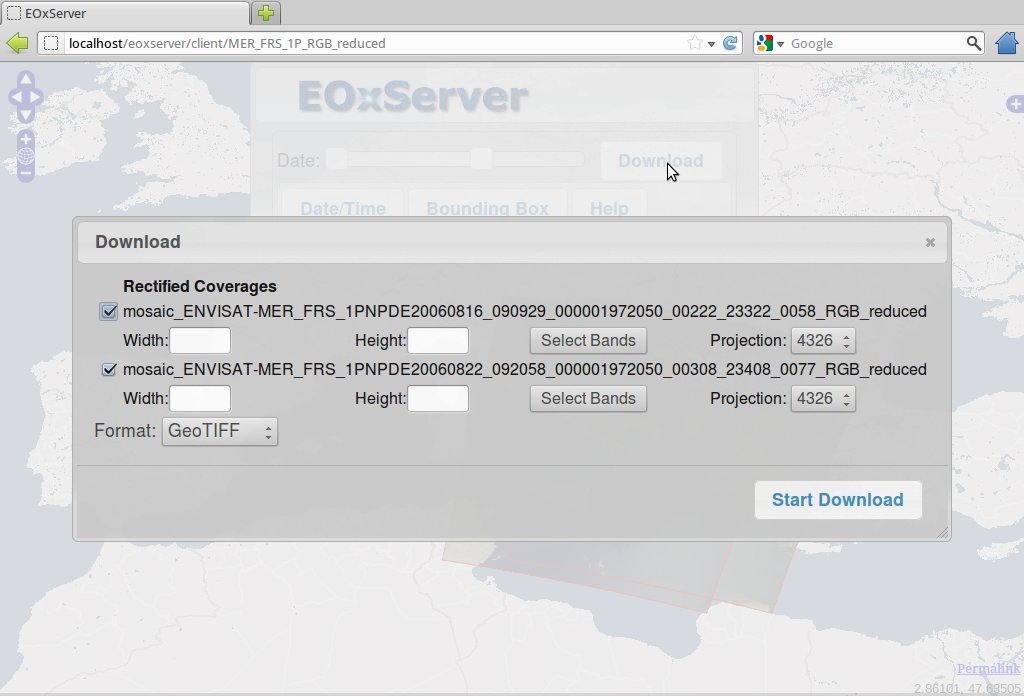Click Select Bands for the second coverage

coord(588,399)
